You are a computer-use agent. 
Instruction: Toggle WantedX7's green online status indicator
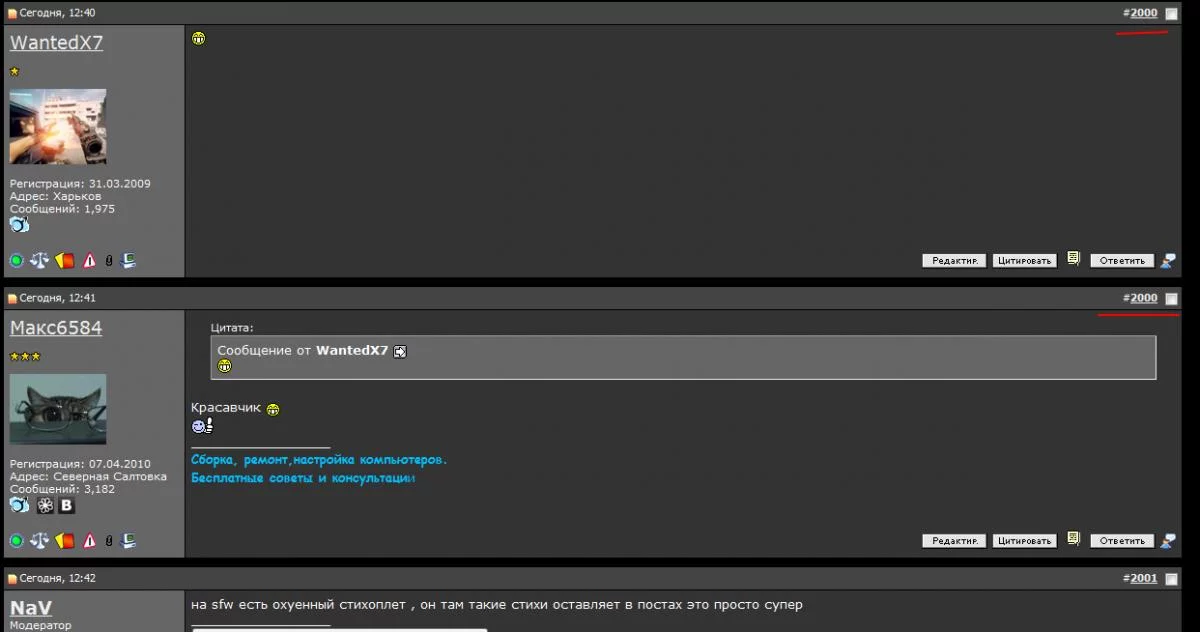click(x=17, y=260)
